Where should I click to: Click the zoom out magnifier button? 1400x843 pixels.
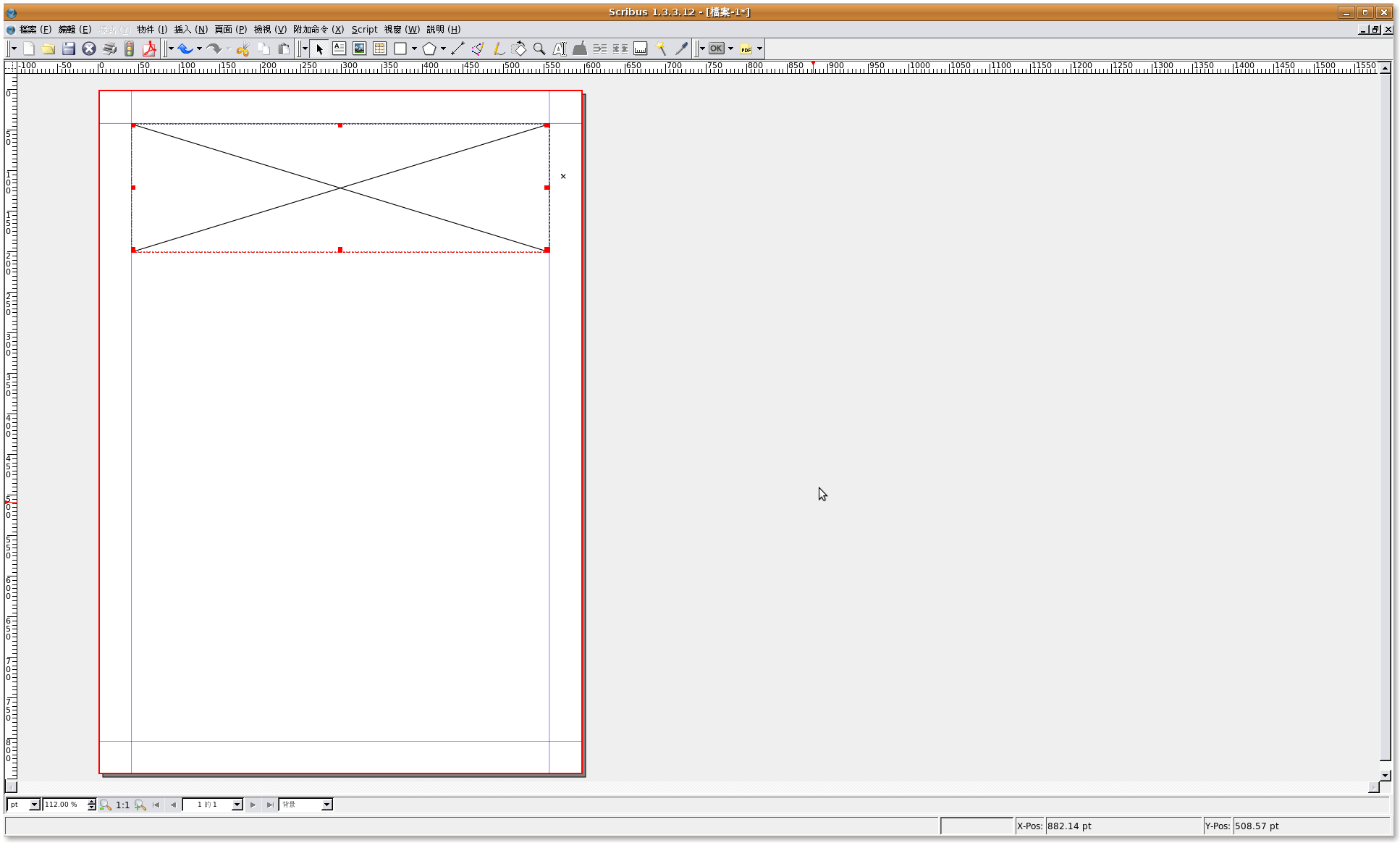(x=106, y=805)
